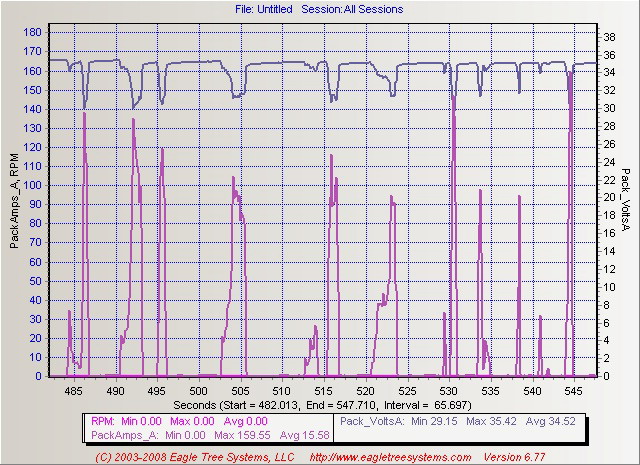The width and height of the screenshot is (640, 465).
Task: Select the Pack_VoltsA legend entry
Action: click(458, 421)
